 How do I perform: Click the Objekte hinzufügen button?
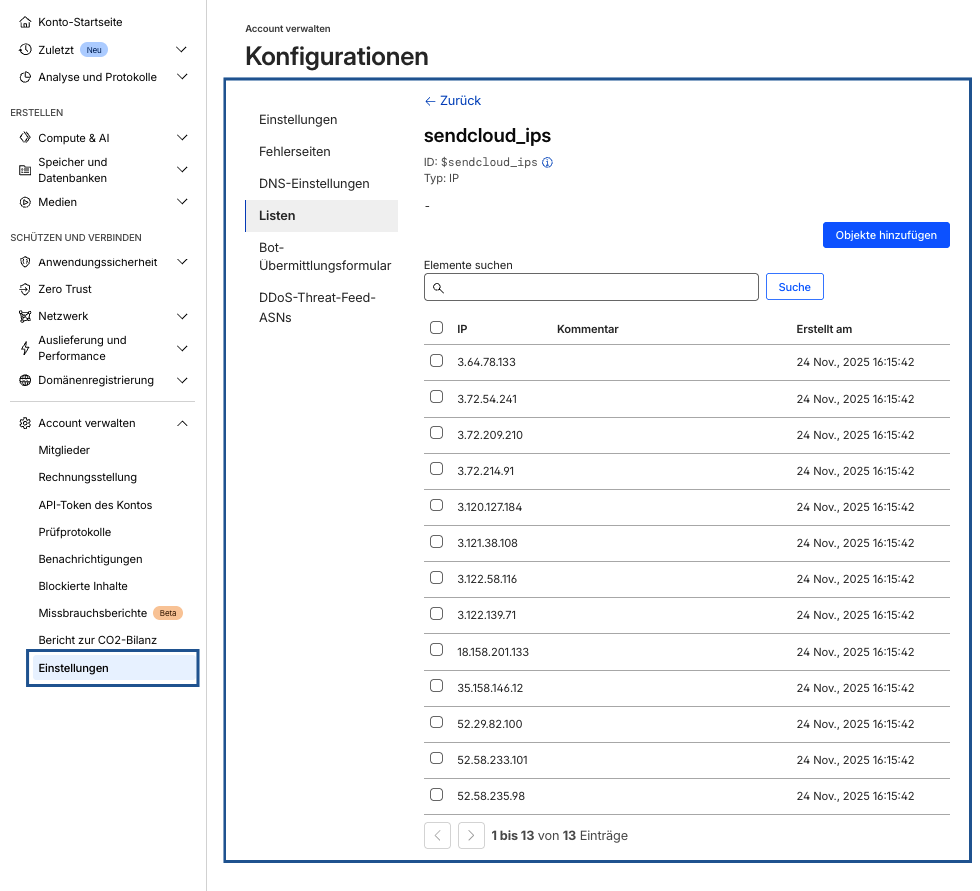click(886, 235)
